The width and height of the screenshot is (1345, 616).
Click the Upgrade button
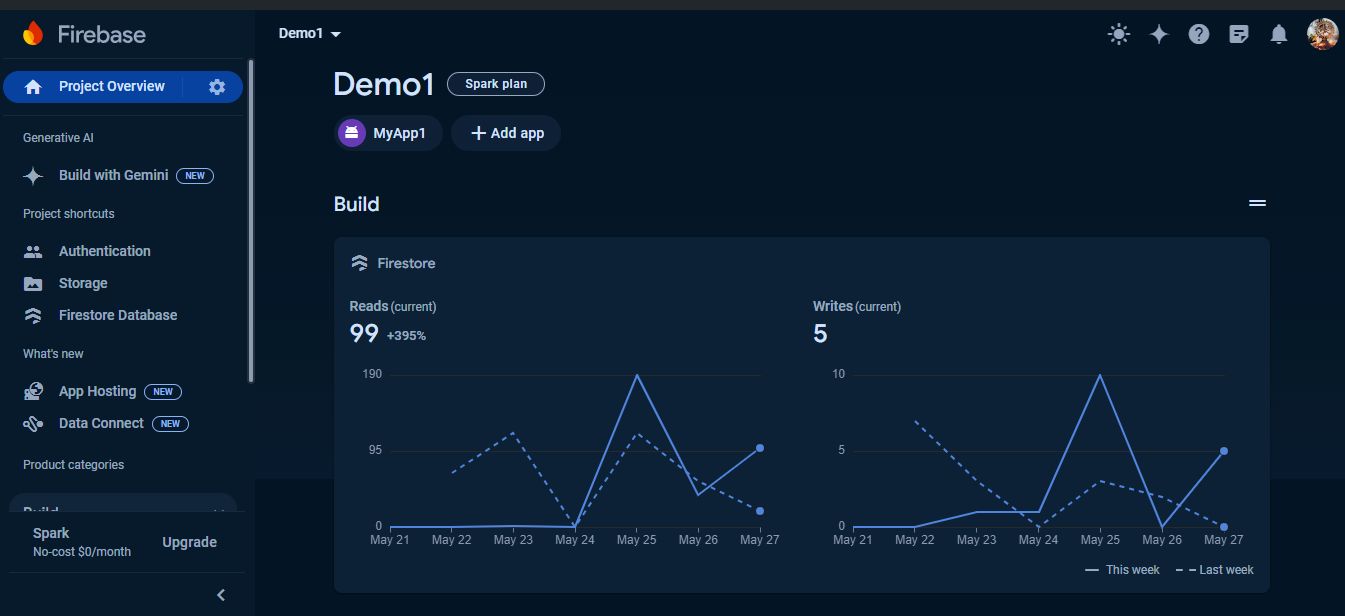point(189,542)
